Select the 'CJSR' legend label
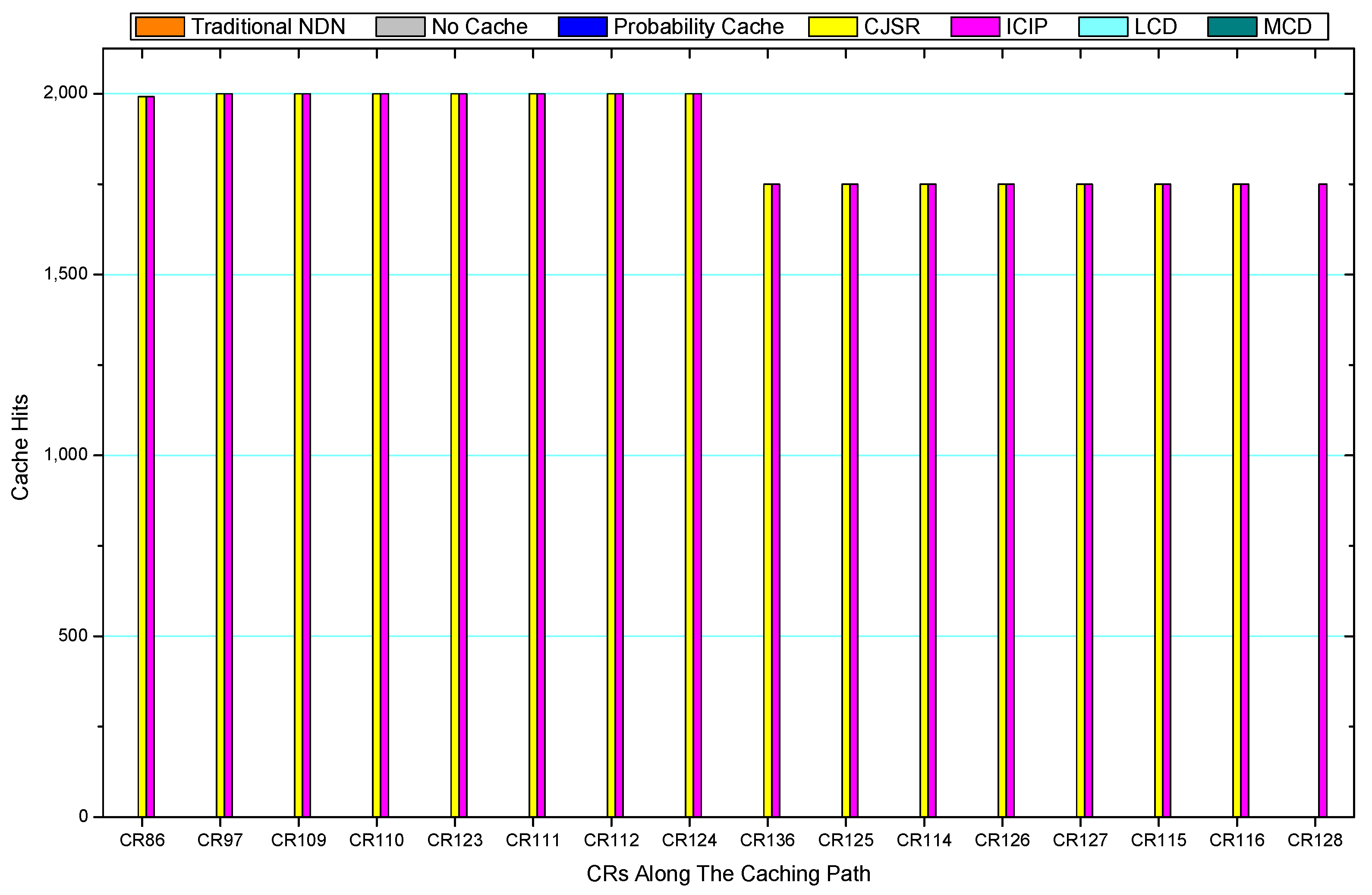The width and height of the screenshot is (1372, 895). 892,26
